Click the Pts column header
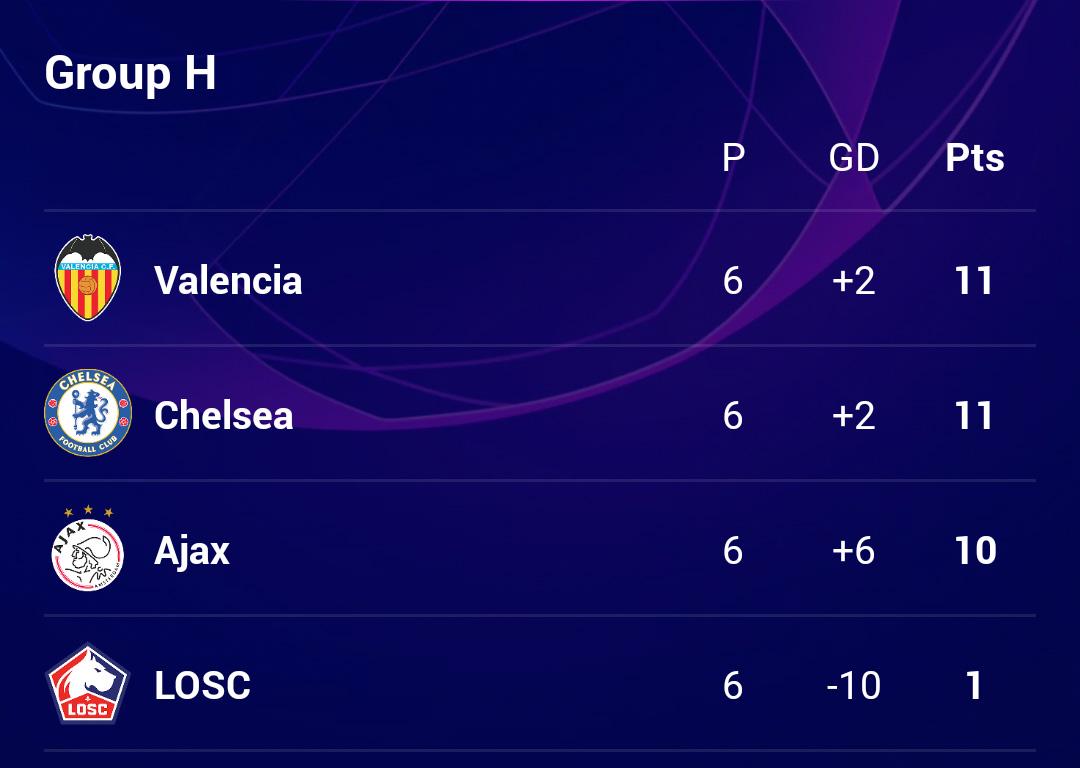This screenshot has width=1080, height=768. tap(974, 158)
